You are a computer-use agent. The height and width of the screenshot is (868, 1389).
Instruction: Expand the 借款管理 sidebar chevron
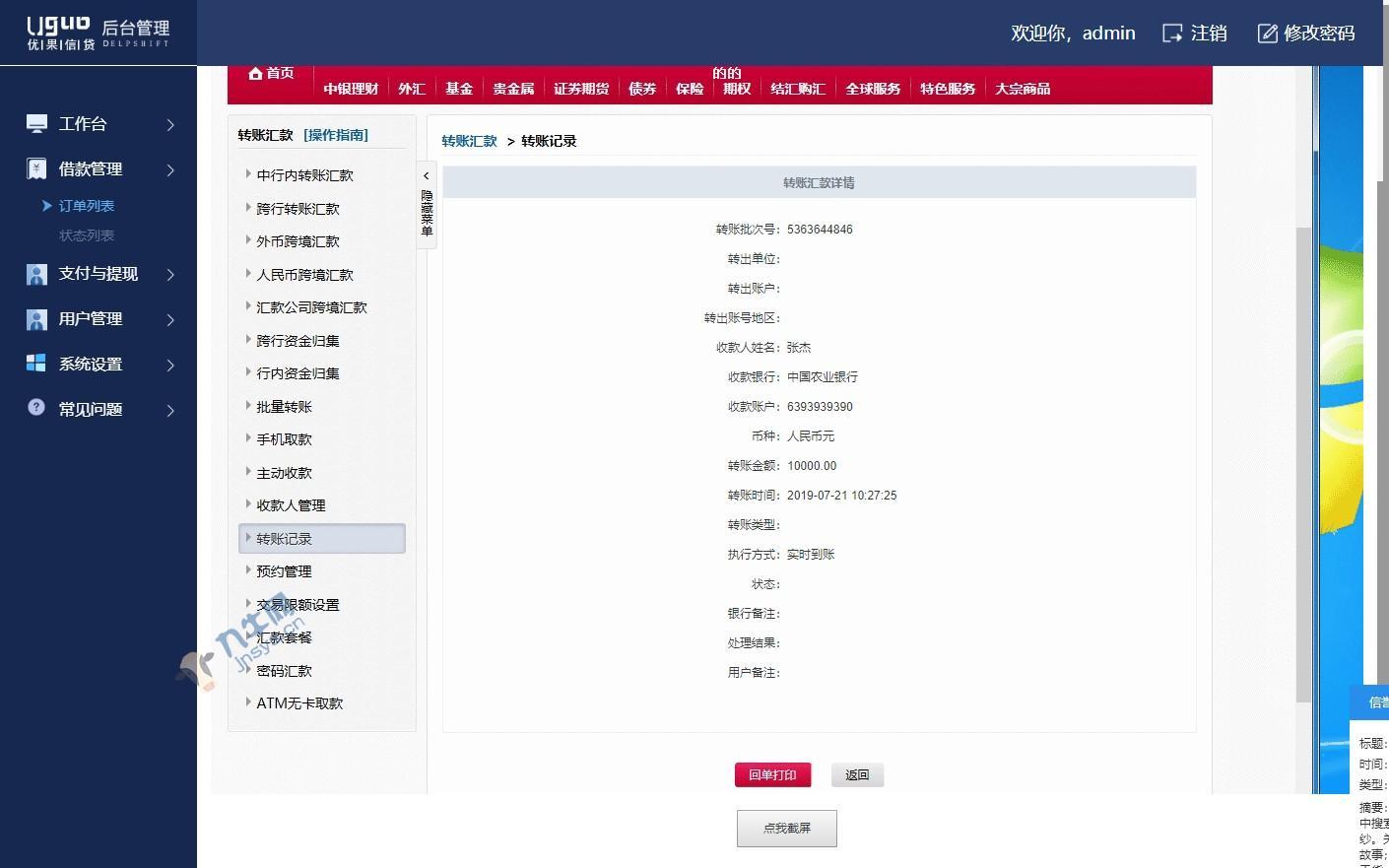click(x=170, y=170)
